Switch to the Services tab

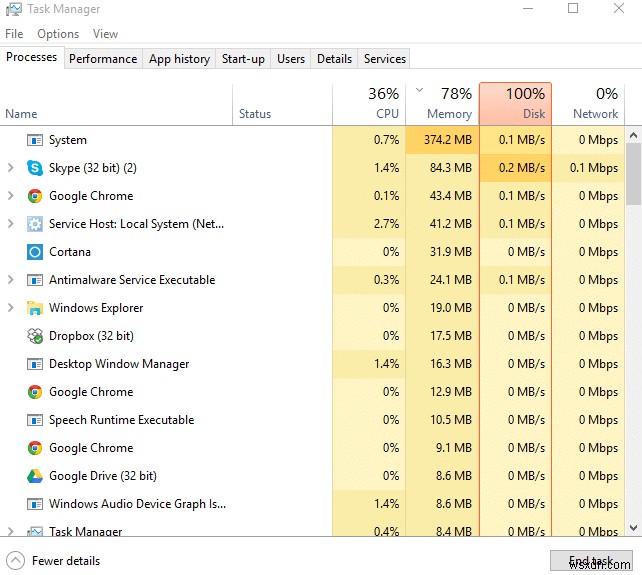tap(384, 59)
